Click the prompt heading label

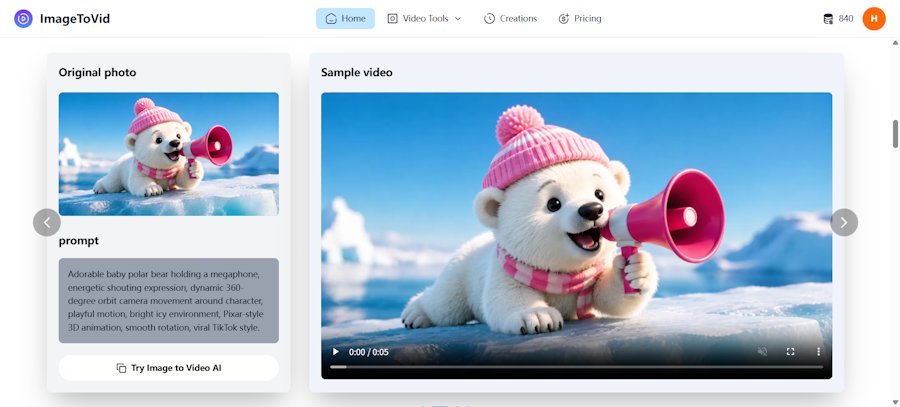tap(79, 241)
